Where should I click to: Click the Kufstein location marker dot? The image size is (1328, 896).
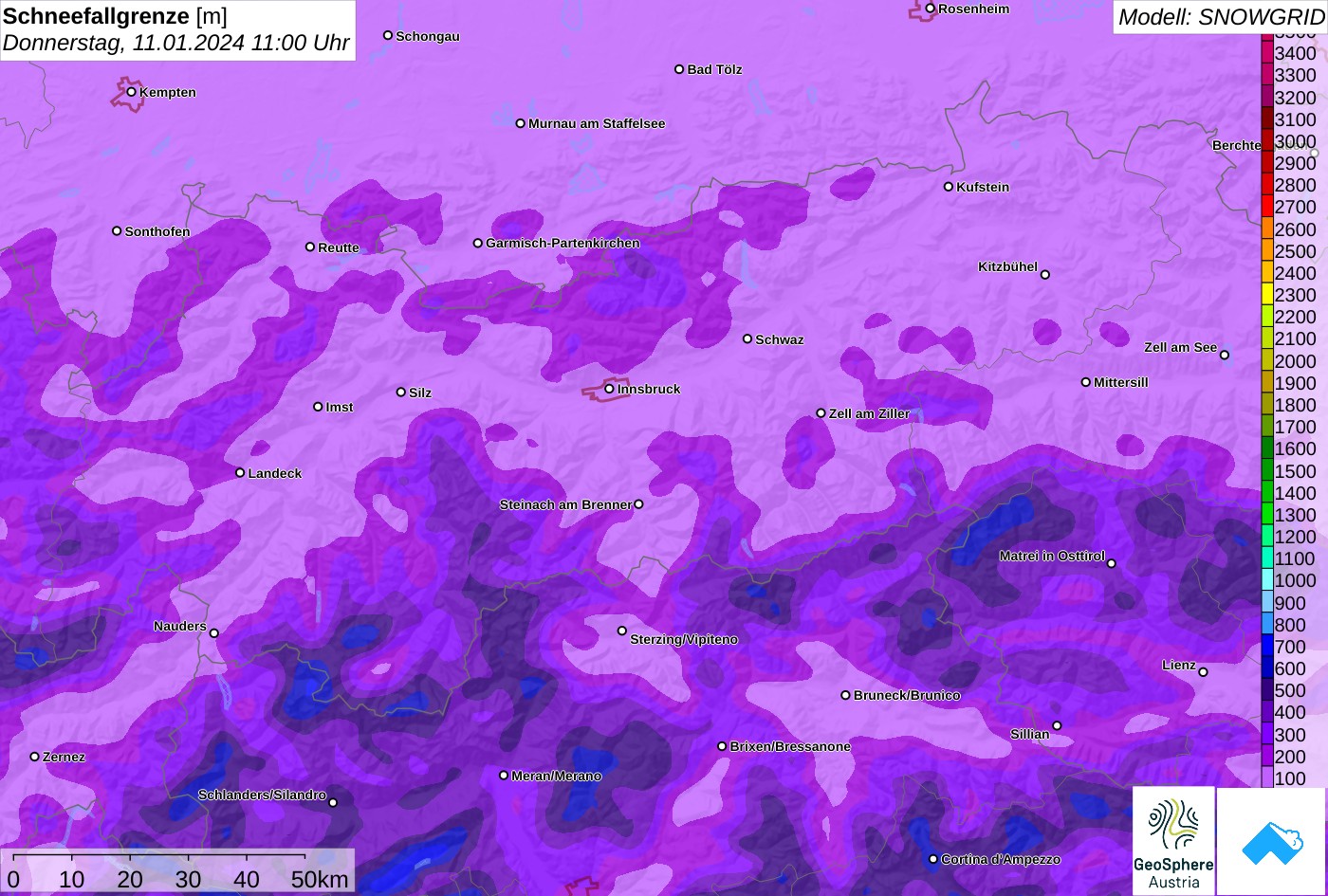949,187
